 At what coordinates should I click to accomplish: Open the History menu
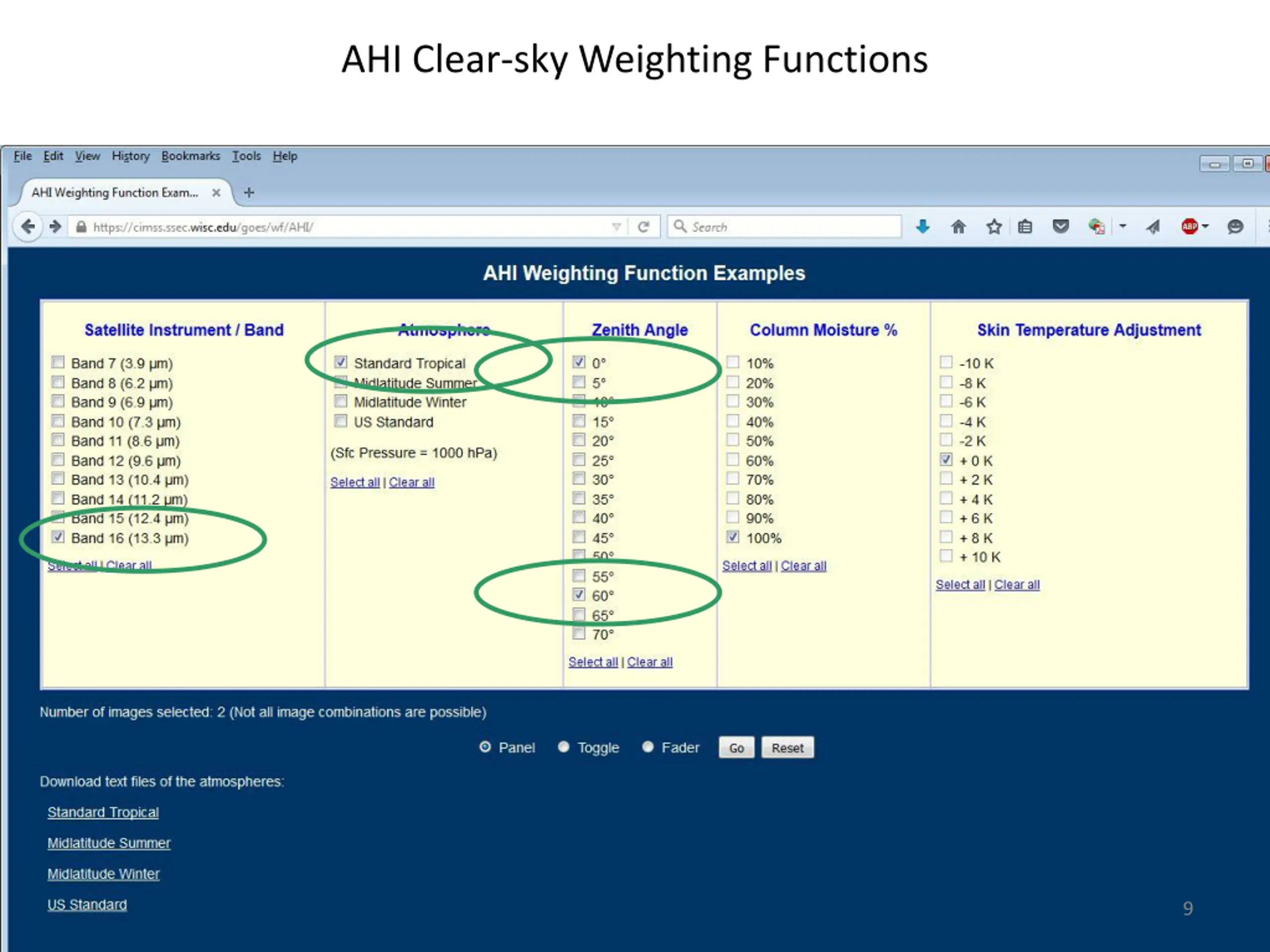pos(130,156)
